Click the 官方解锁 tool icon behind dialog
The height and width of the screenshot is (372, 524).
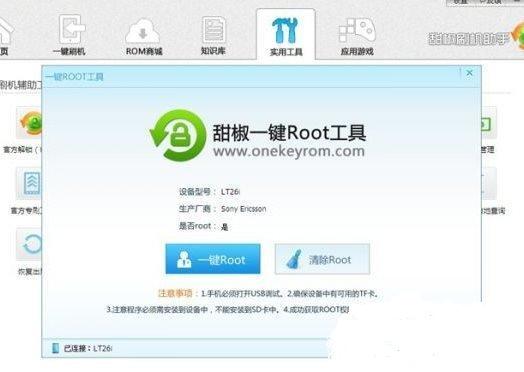[x=29, y=123]
